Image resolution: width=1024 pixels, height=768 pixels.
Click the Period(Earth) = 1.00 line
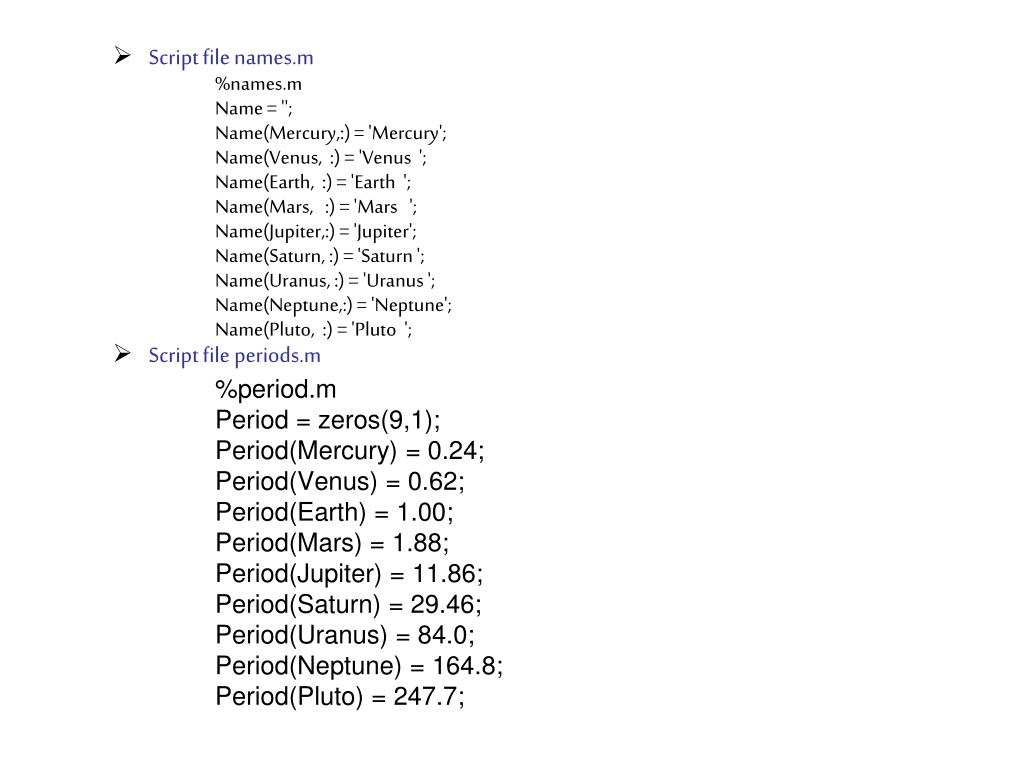click(334, 512)
